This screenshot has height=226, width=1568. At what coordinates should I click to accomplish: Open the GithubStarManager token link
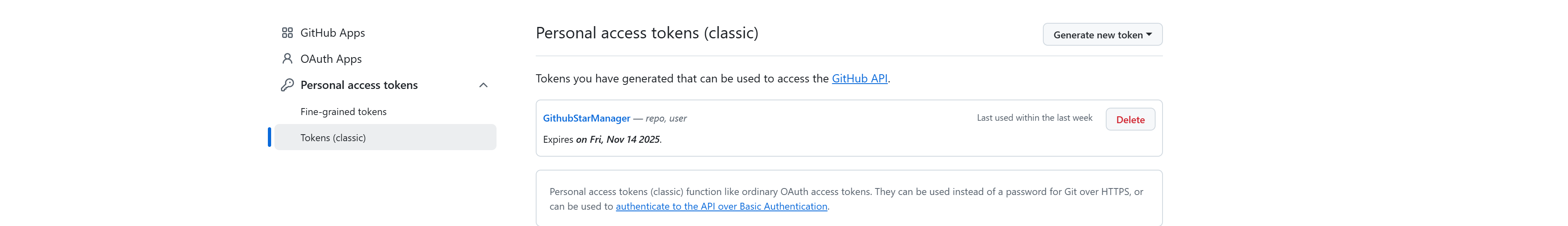point(586,118)
